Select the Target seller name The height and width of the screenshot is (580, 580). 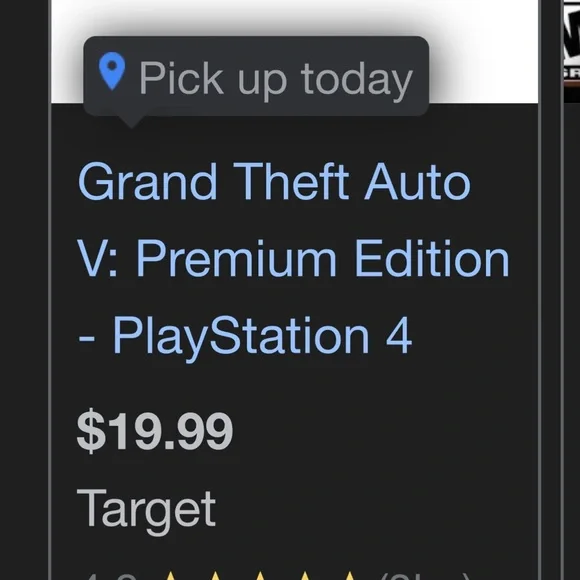point(146,510)
